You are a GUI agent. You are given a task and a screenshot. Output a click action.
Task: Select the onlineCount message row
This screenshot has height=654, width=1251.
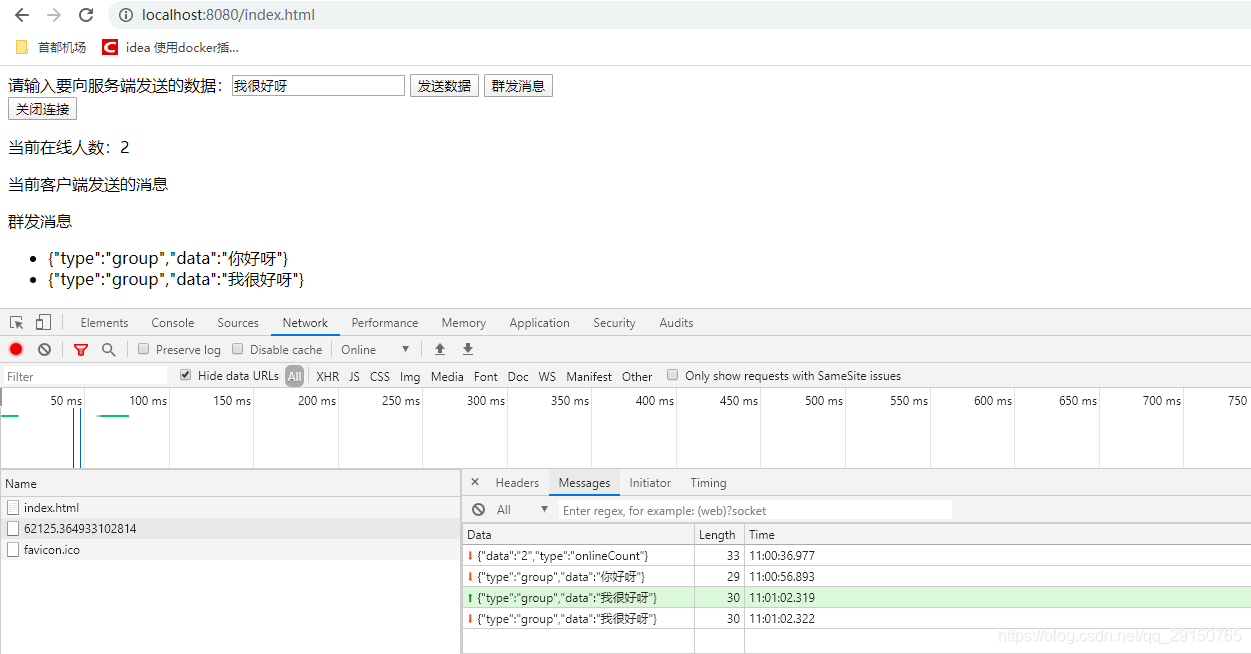[856, 555]
